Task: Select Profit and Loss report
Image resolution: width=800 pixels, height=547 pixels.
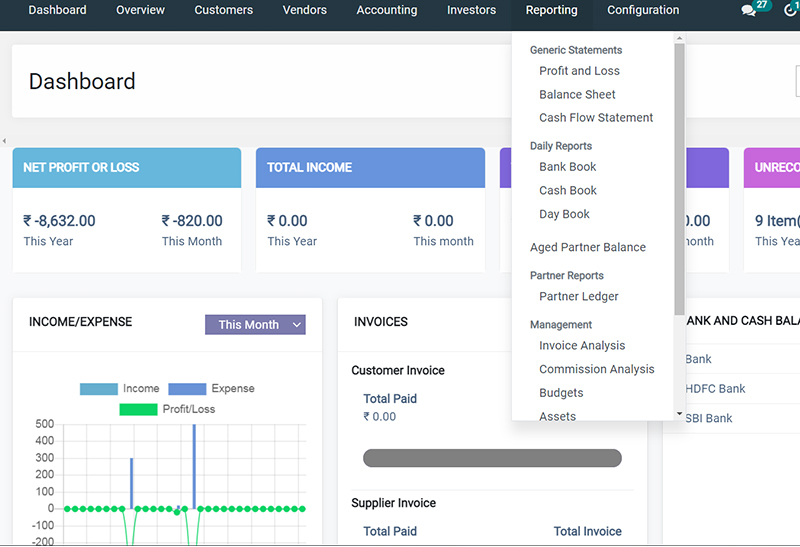Action: click(579, 71)
